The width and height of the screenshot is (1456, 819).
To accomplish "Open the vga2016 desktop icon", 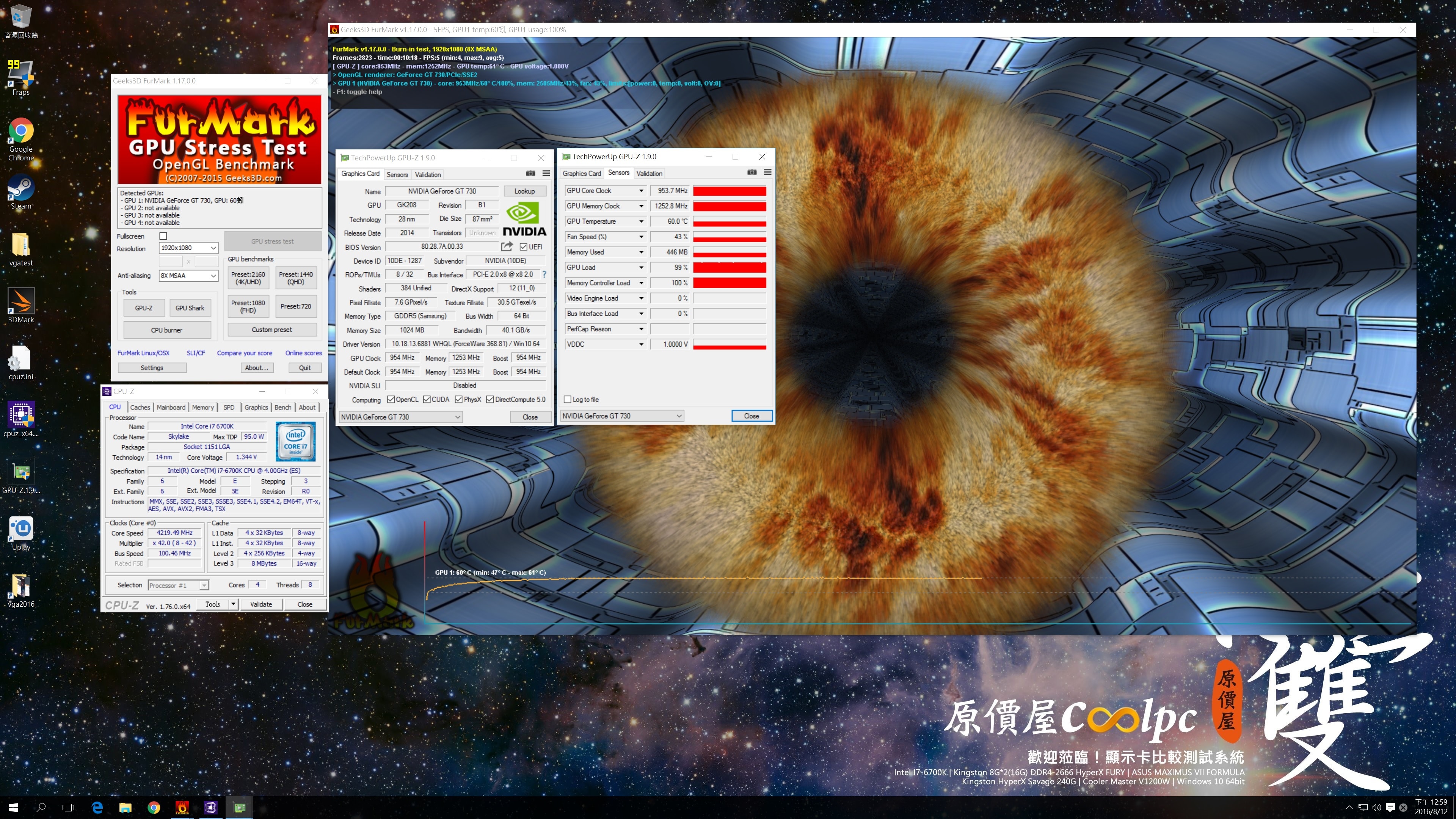I will pyautogui.click(x=21, y=591).
